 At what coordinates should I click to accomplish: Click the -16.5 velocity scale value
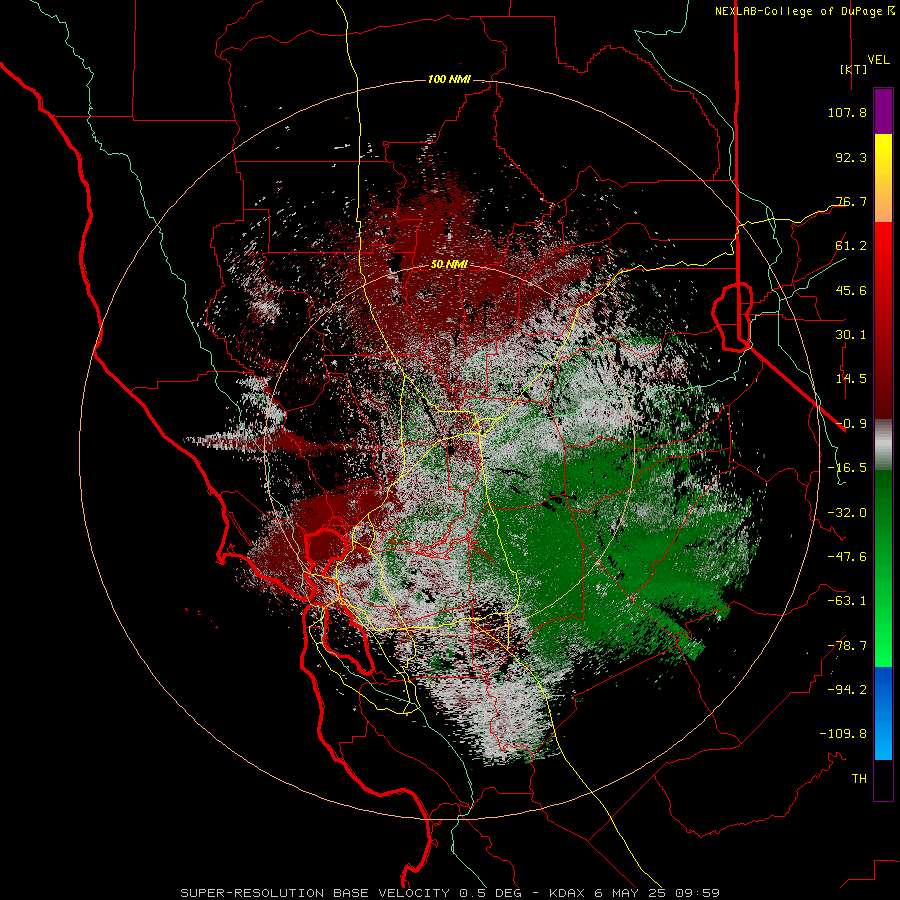(847, 468)
